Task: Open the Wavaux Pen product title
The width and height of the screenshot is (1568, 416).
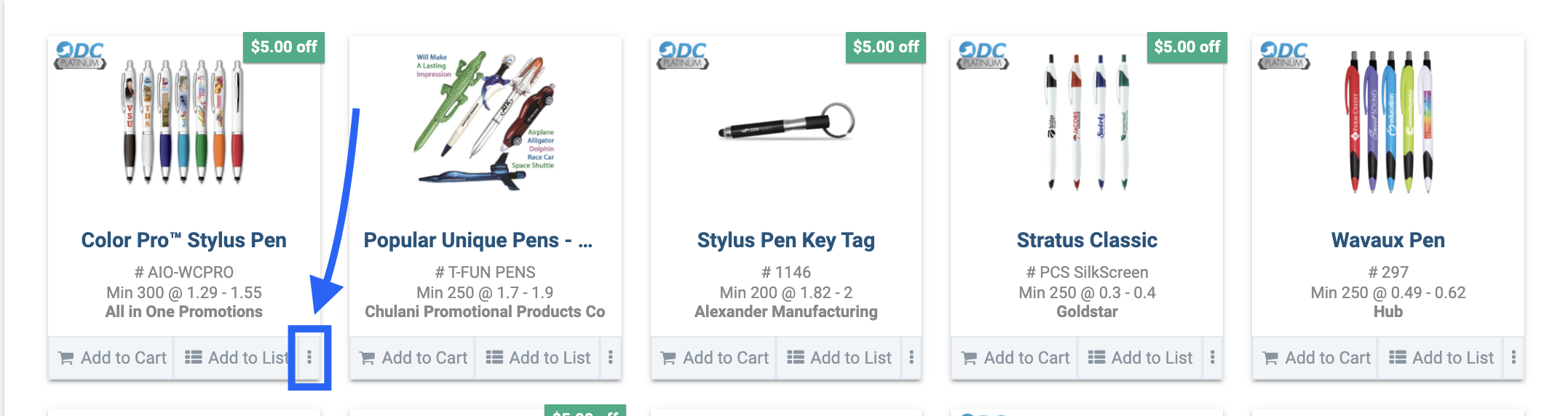Action: (x=1387, y=240)
